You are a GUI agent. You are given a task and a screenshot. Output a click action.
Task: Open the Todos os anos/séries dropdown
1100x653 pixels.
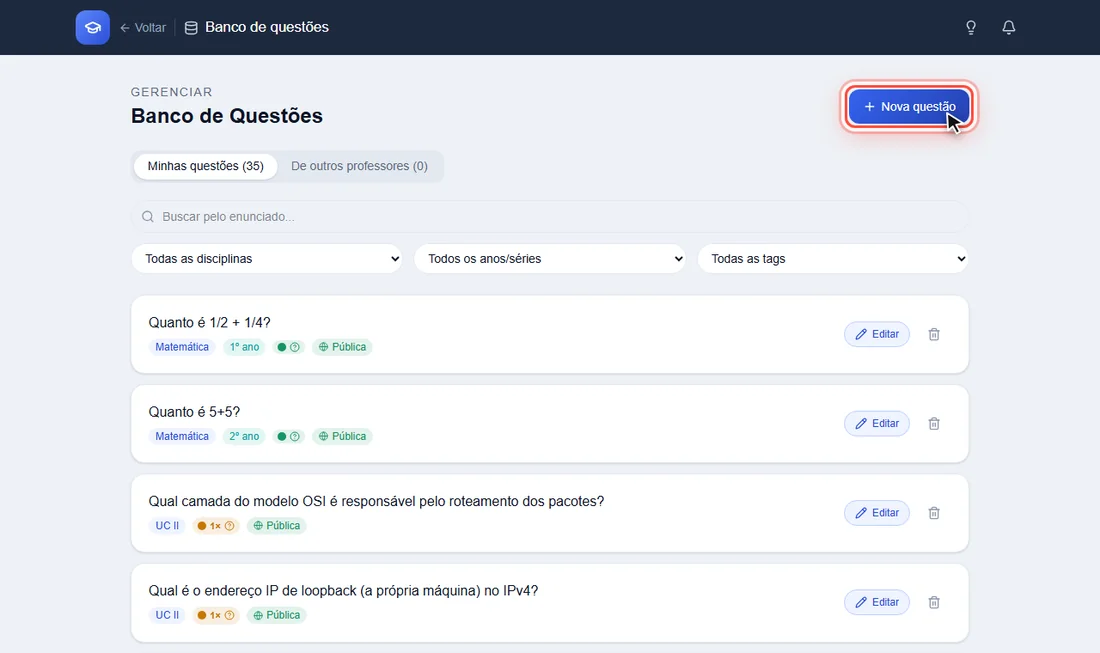pos(550,259)
